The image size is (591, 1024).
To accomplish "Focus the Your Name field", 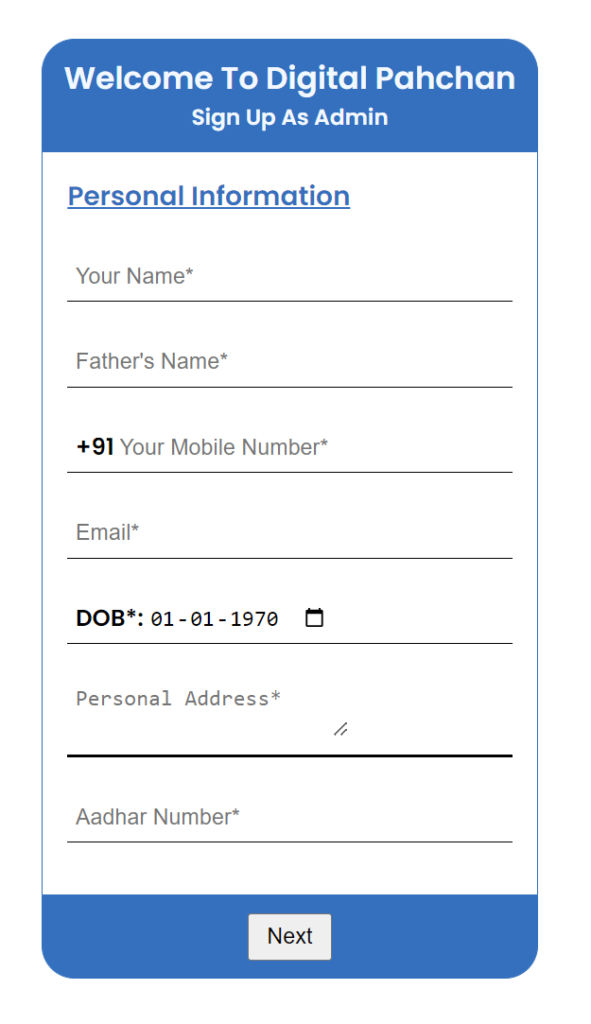I will coord(289,276).
